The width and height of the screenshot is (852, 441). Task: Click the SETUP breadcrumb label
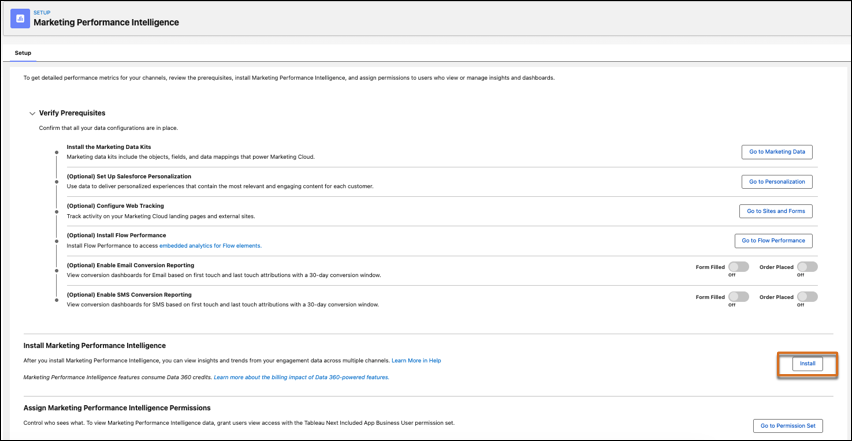point(40,12)
